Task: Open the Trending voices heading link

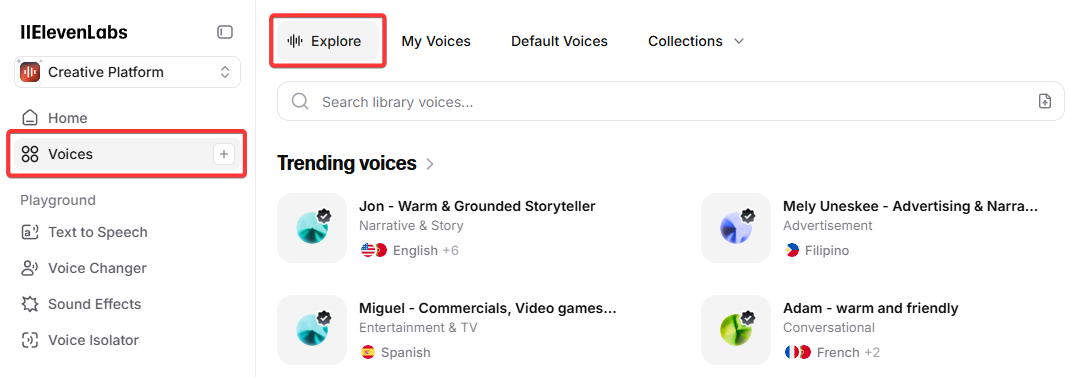Action: pos(347,163)
